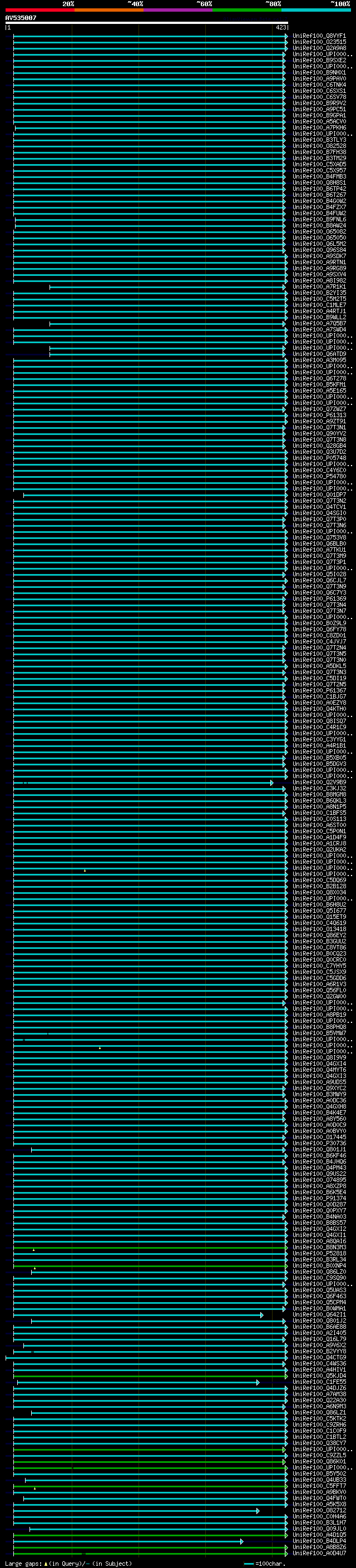This screenshot has height=1568, width=356.
Task: Click hit UniRef100_A7PKH6
Action: 319,128
